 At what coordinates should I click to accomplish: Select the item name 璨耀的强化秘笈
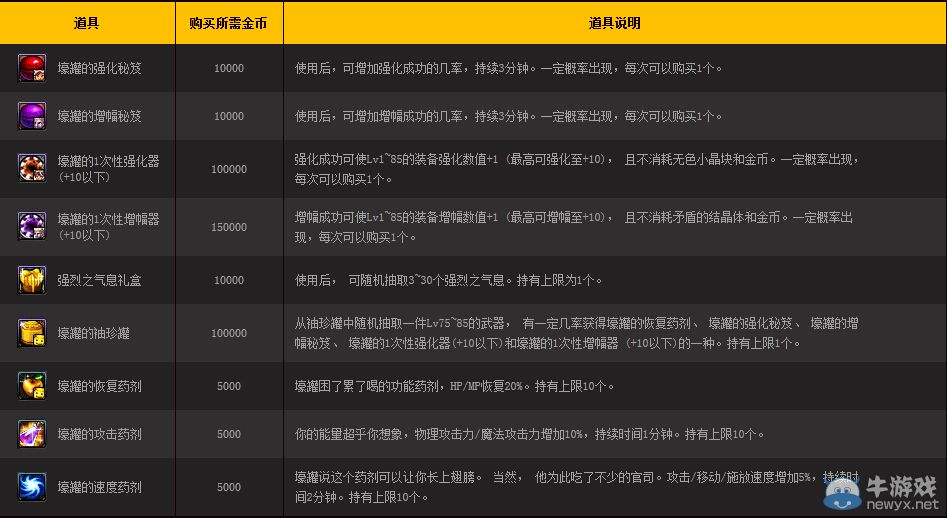click(x=100, y=68)
